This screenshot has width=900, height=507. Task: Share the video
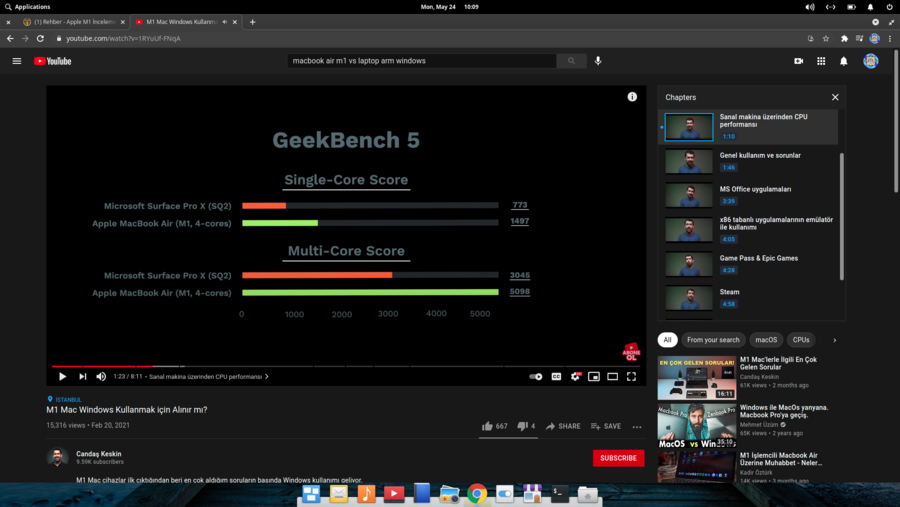pos(563,426)
